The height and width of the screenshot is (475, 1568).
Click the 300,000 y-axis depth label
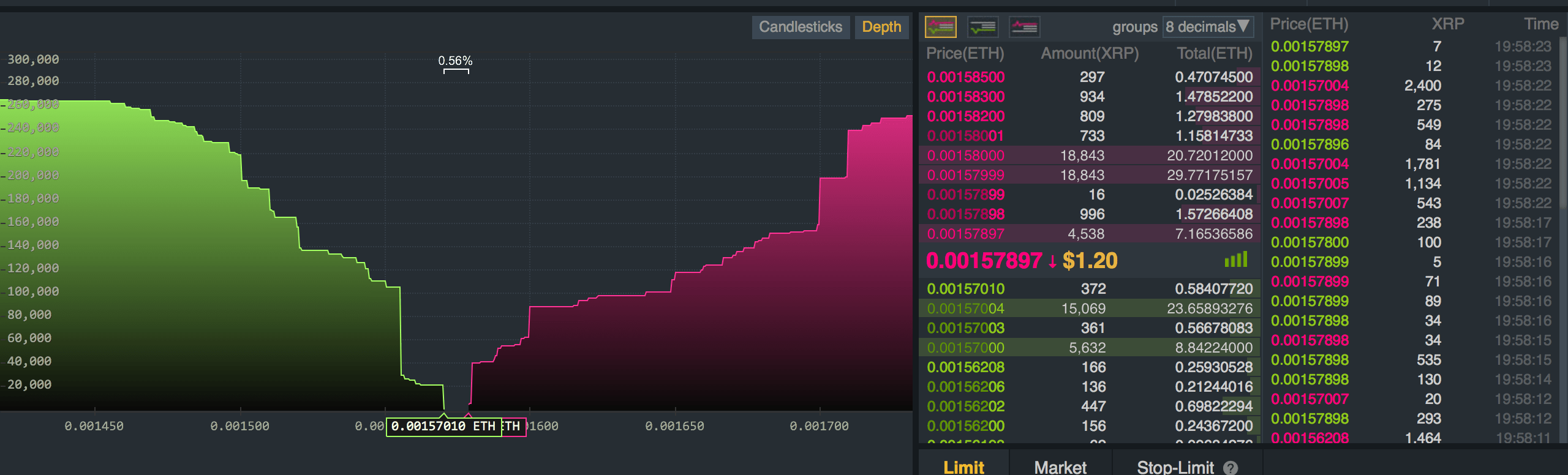(33, 59)
